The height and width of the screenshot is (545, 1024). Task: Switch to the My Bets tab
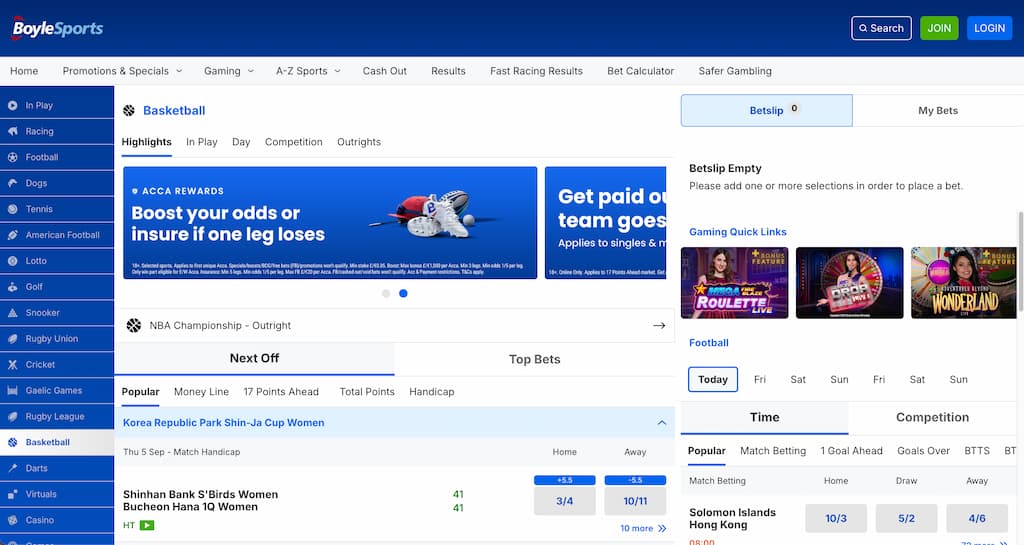coord(938,110)
